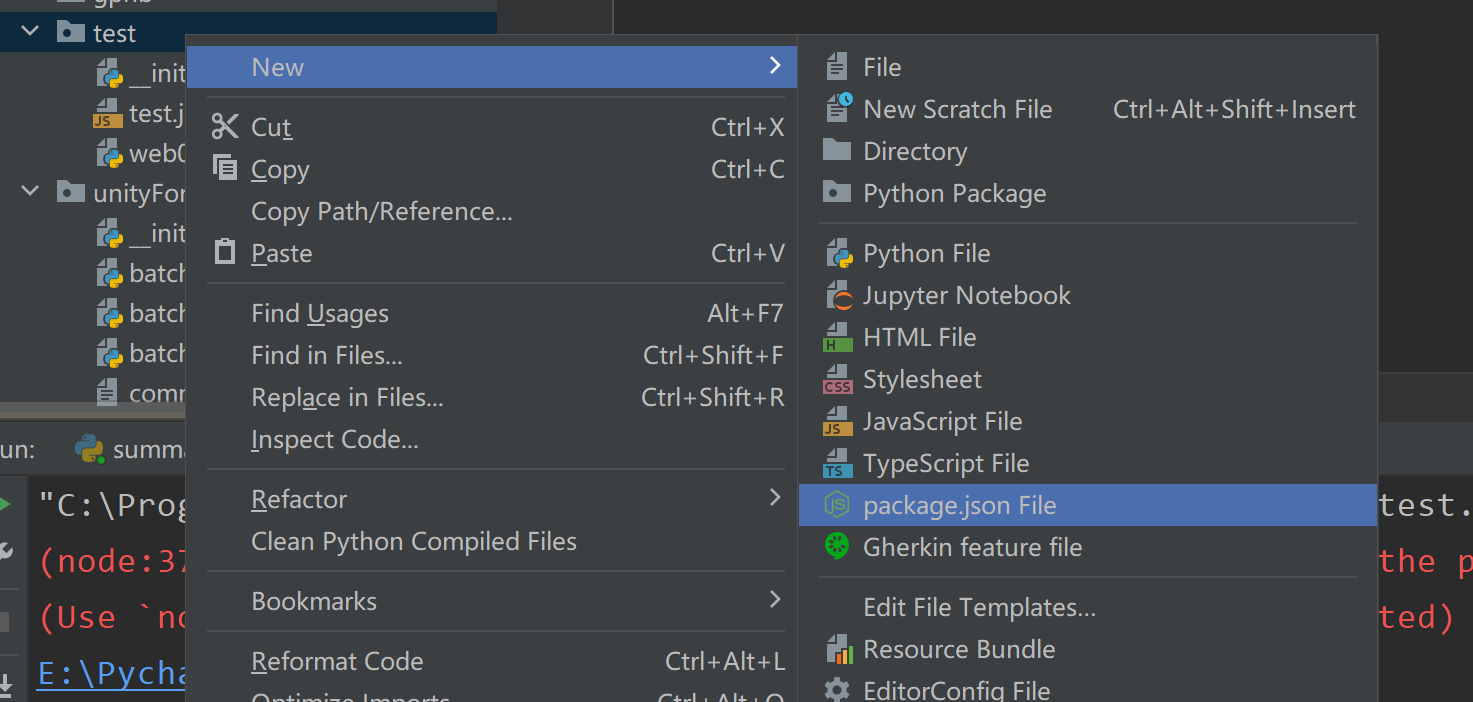Screen dimensions: 1473x702
Task: Select Find in Files menu entry
Action: coord(326,356)
